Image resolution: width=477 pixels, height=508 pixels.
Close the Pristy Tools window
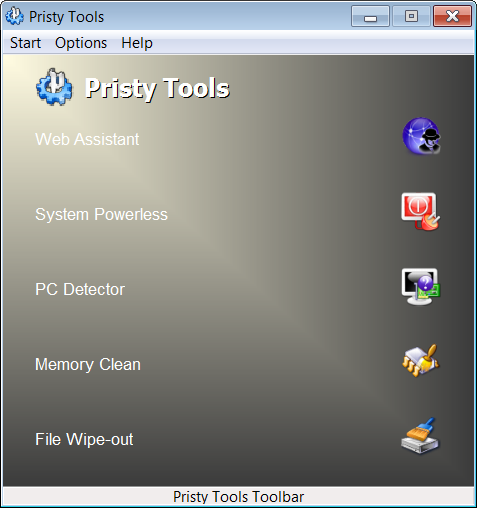tap(452, 16)
